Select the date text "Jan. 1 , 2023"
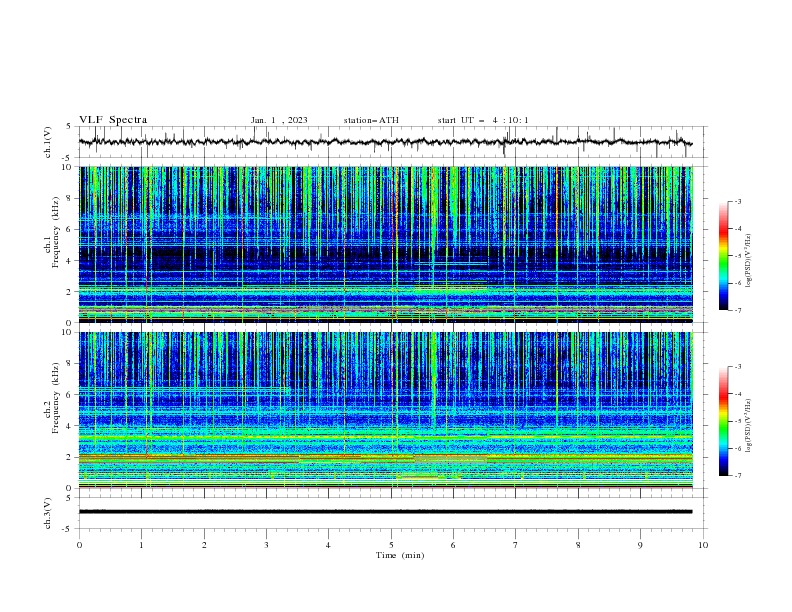This screenshot has width=792, height=612. click(x=279, y=120)
